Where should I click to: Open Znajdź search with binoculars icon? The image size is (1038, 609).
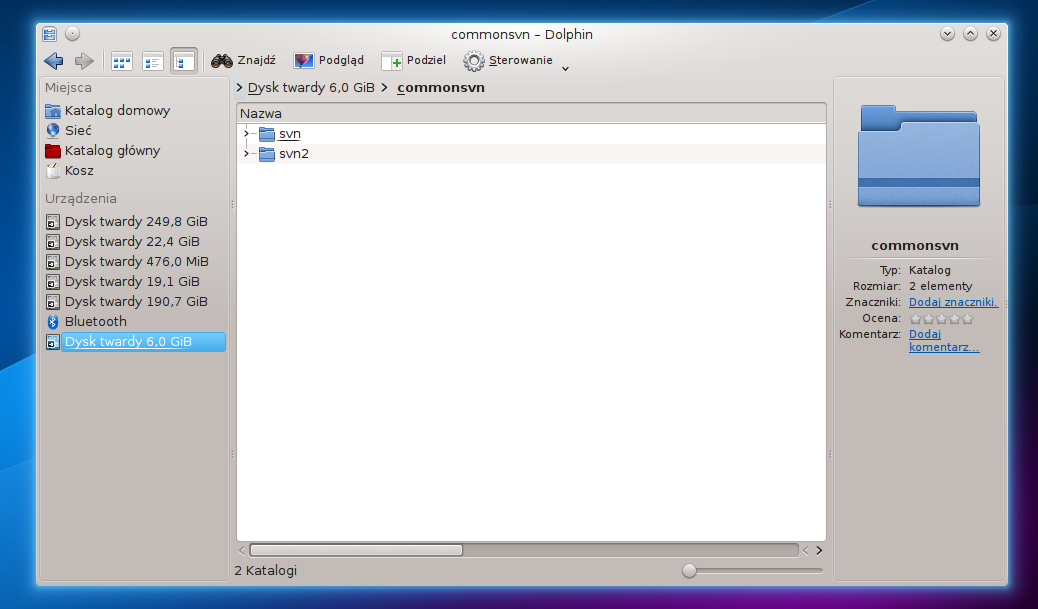point(243,61)
